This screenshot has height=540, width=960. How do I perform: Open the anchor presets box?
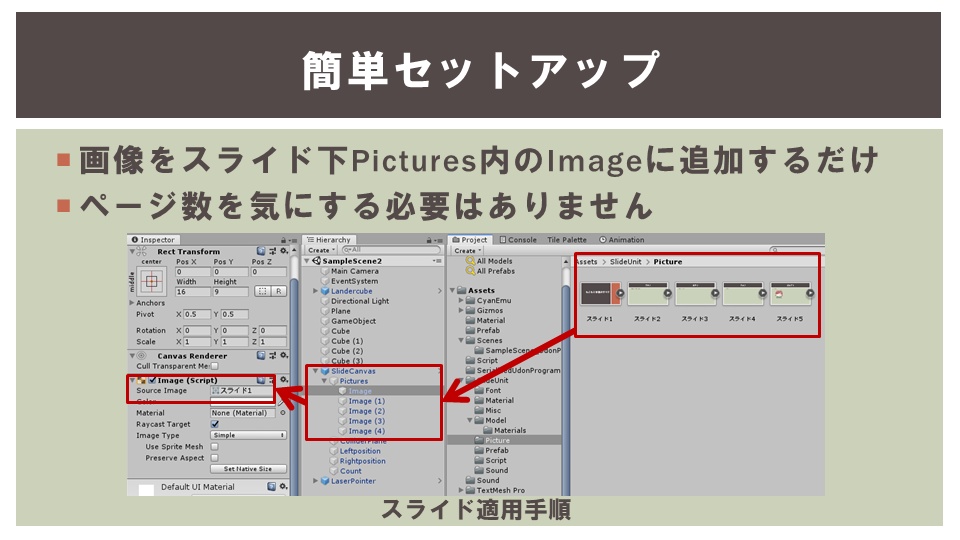click(152, 282)
